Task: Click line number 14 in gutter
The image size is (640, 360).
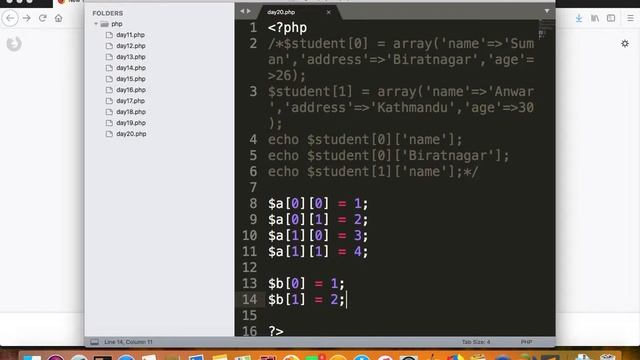Action: click(x=249, y=300)
